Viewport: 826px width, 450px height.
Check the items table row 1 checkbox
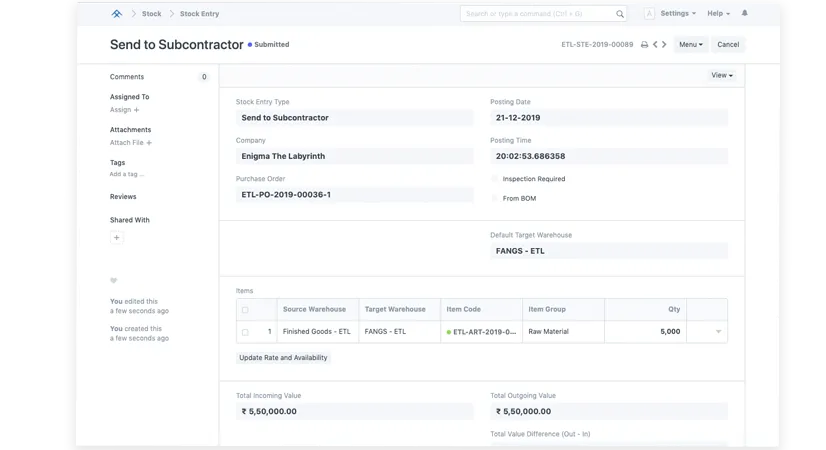(x=245, y=332)
